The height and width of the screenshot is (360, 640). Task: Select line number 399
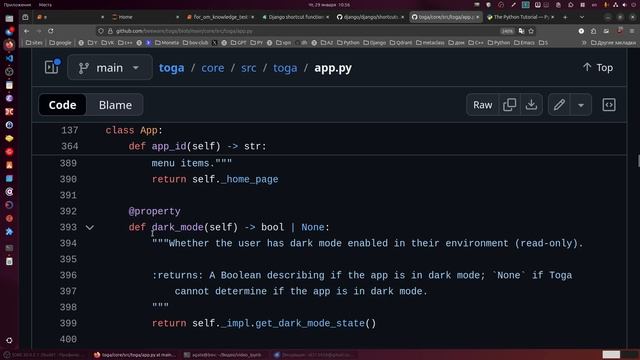(68, 323)
